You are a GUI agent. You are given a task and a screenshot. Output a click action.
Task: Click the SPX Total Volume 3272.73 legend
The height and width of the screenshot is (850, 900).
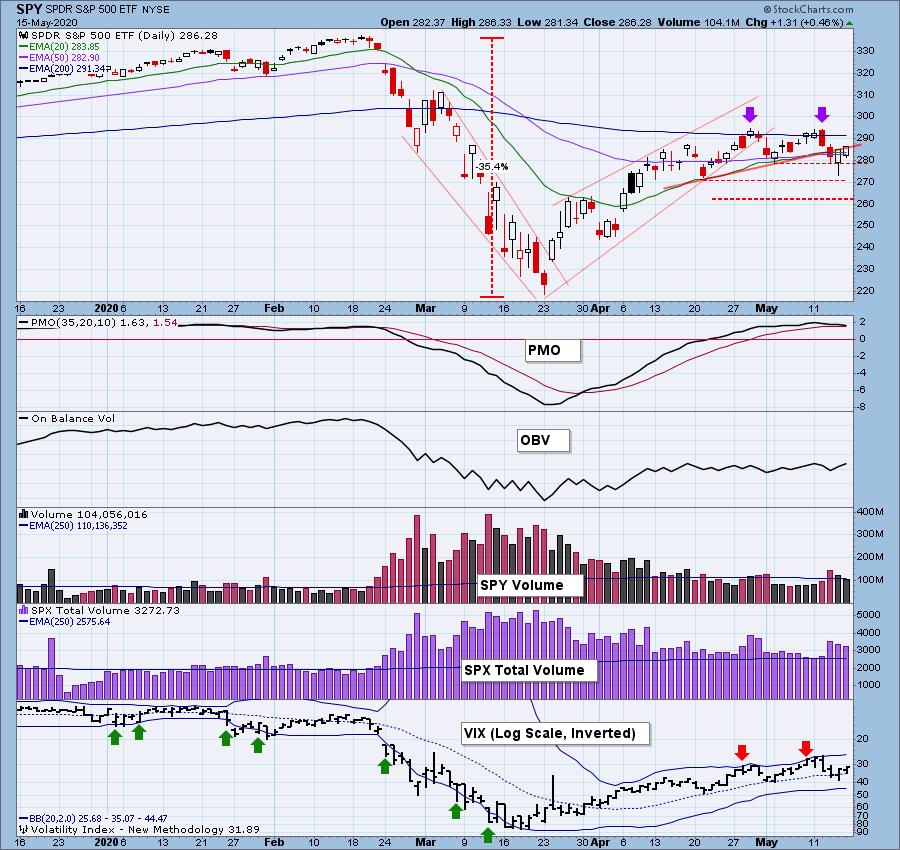[x=100, y=610]
